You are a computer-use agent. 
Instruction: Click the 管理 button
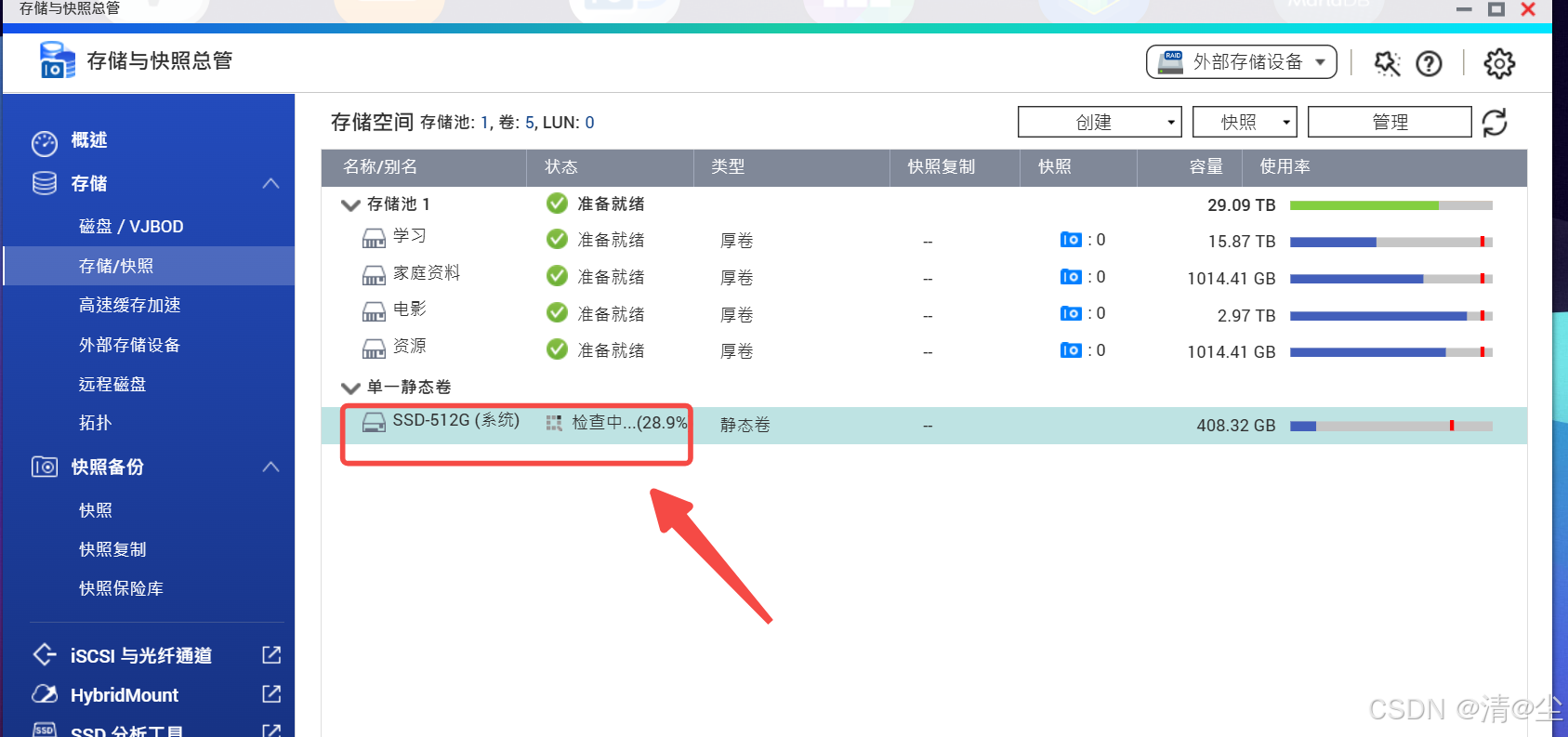click(x=1390, y=122)
